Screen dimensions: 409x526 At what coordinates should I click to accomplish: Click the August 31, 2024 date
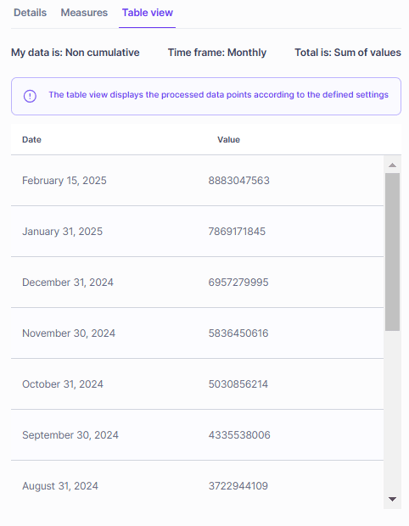(60, 486)
